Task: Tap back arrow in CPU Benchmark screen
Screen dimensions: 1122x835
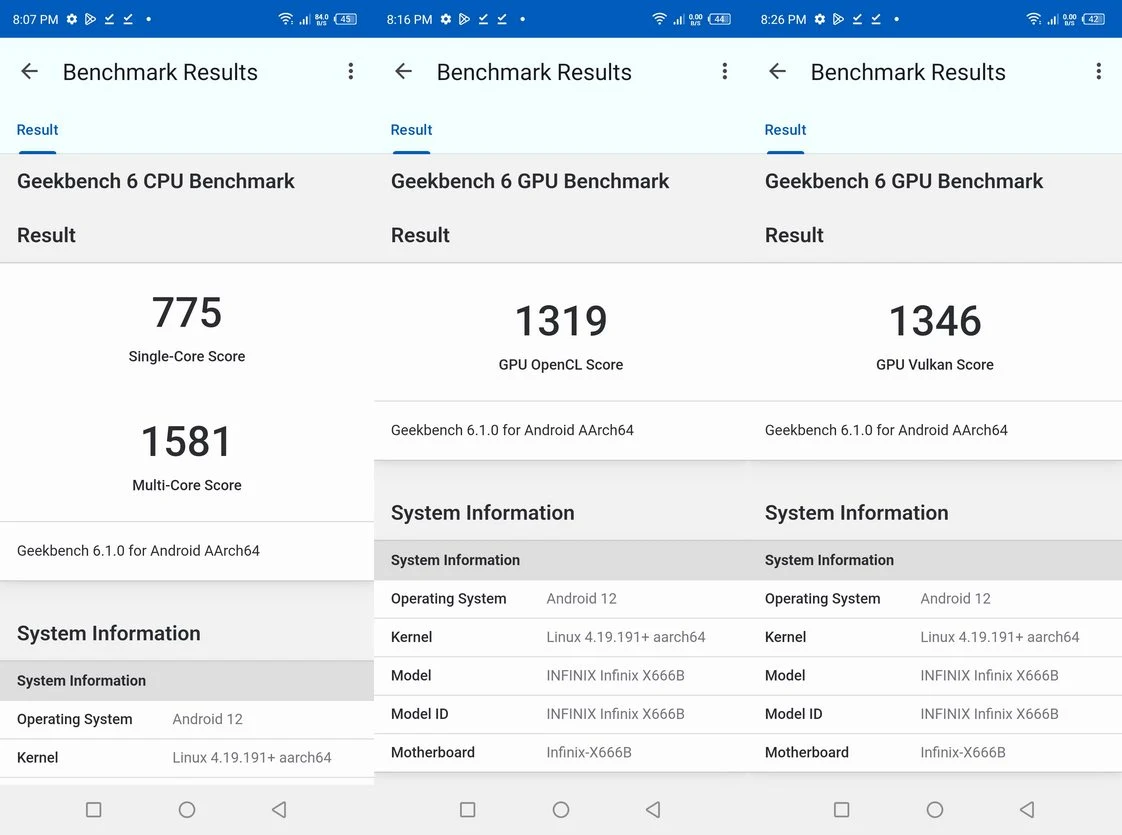Action: point(29,72)
